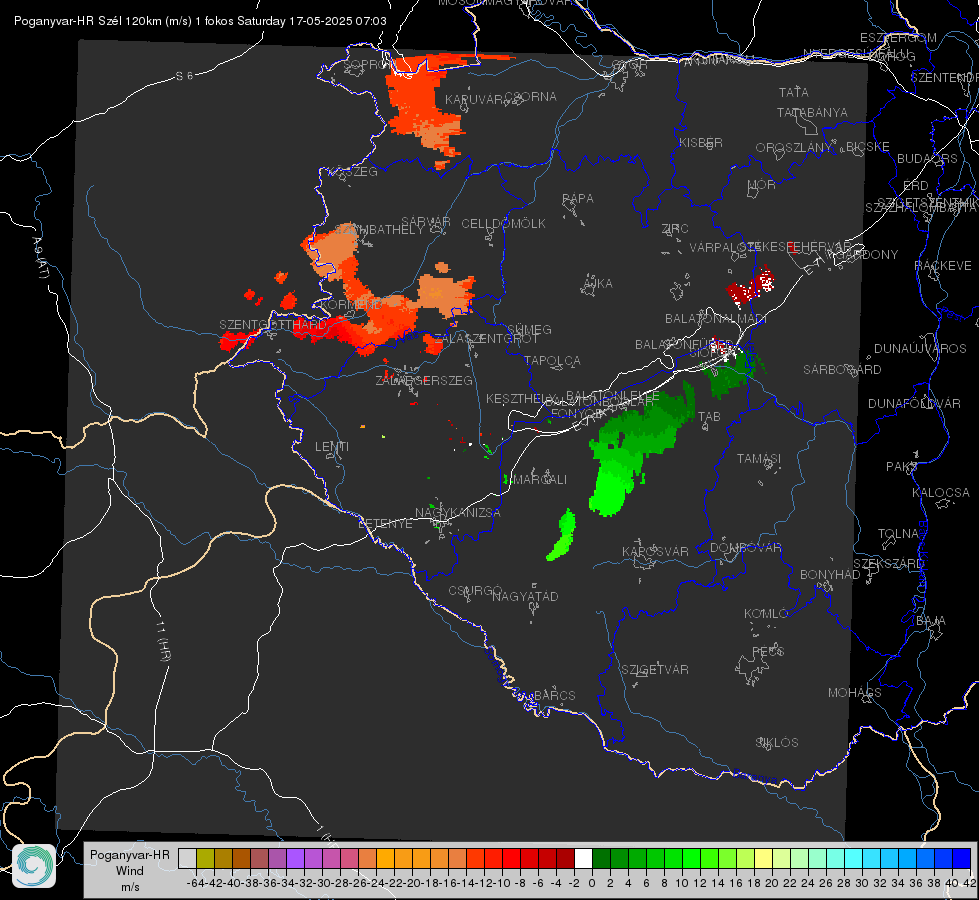Select the TATA label on the map

point(794,92)
